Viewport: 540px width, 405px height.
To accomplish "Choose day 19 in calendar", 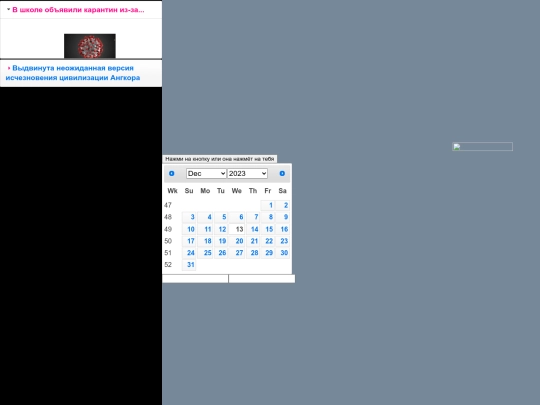I will pyautogui.click(x=221, y=241).
